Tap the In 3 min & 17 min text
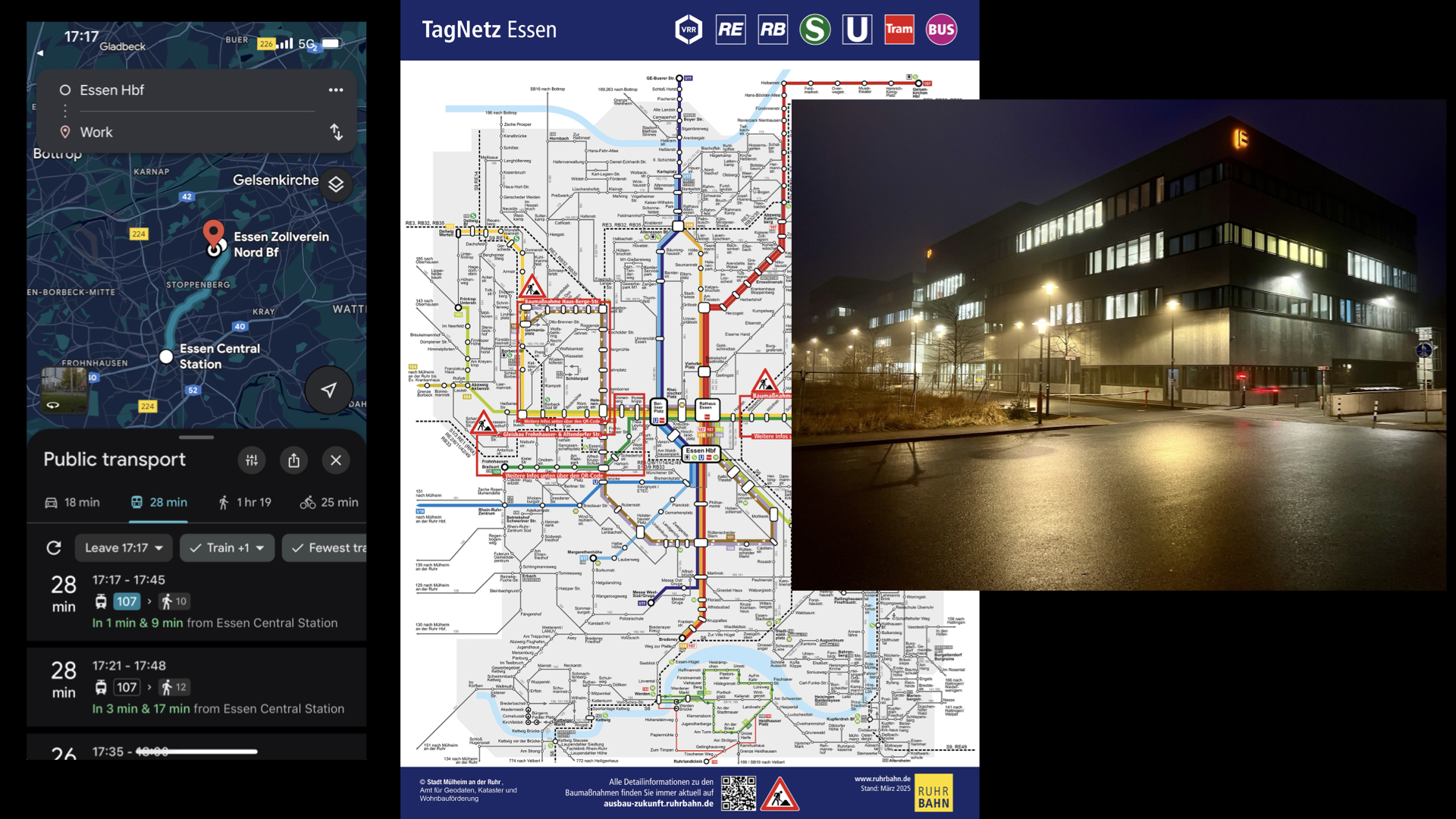Viewport: 1456px width, 819px height. click(141, 709)
